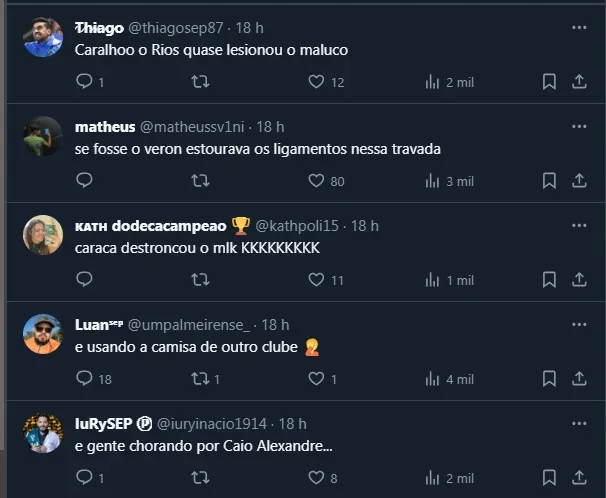Expand more options for Luan's tweet
606x498 pixels.
coord(579,325)
